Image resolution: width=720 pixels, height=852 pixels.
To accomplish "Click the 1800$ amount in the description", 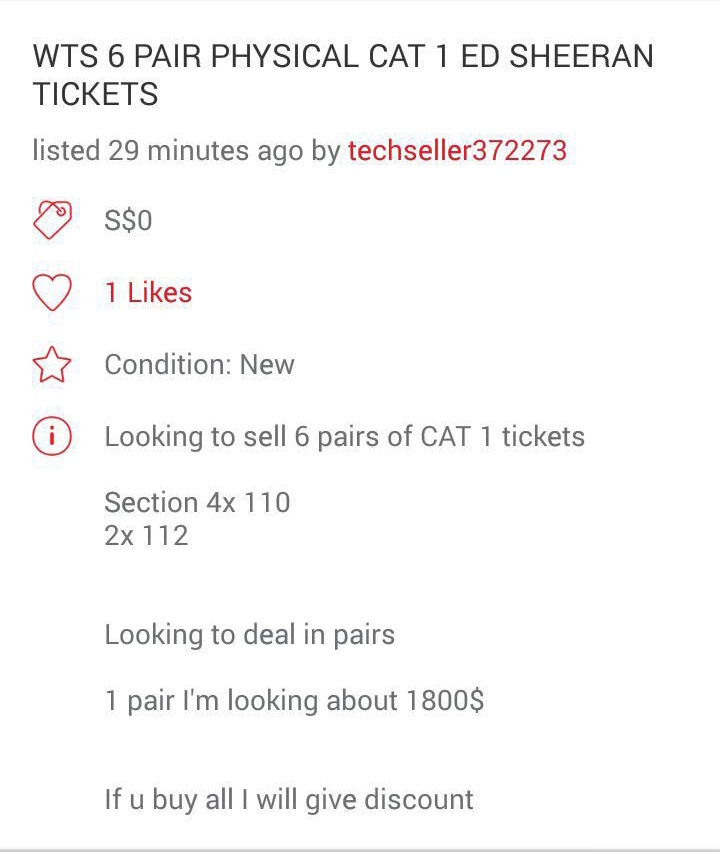I will point(445,700).
